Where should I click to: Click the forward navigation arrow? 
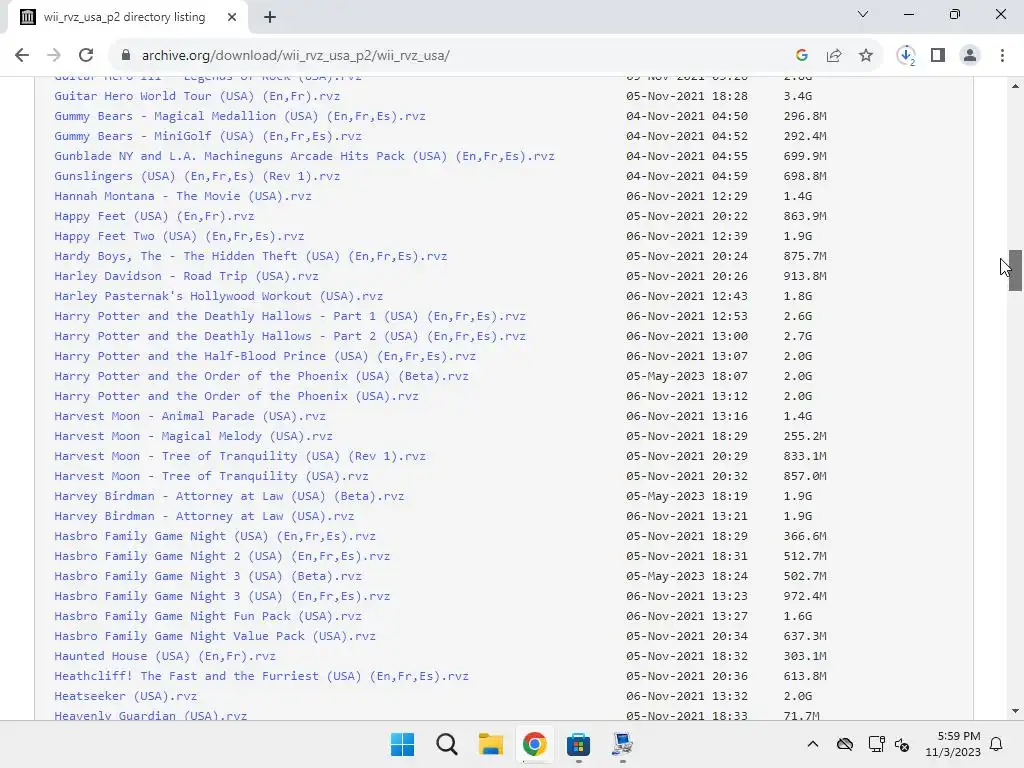click(x=54, y=56)
